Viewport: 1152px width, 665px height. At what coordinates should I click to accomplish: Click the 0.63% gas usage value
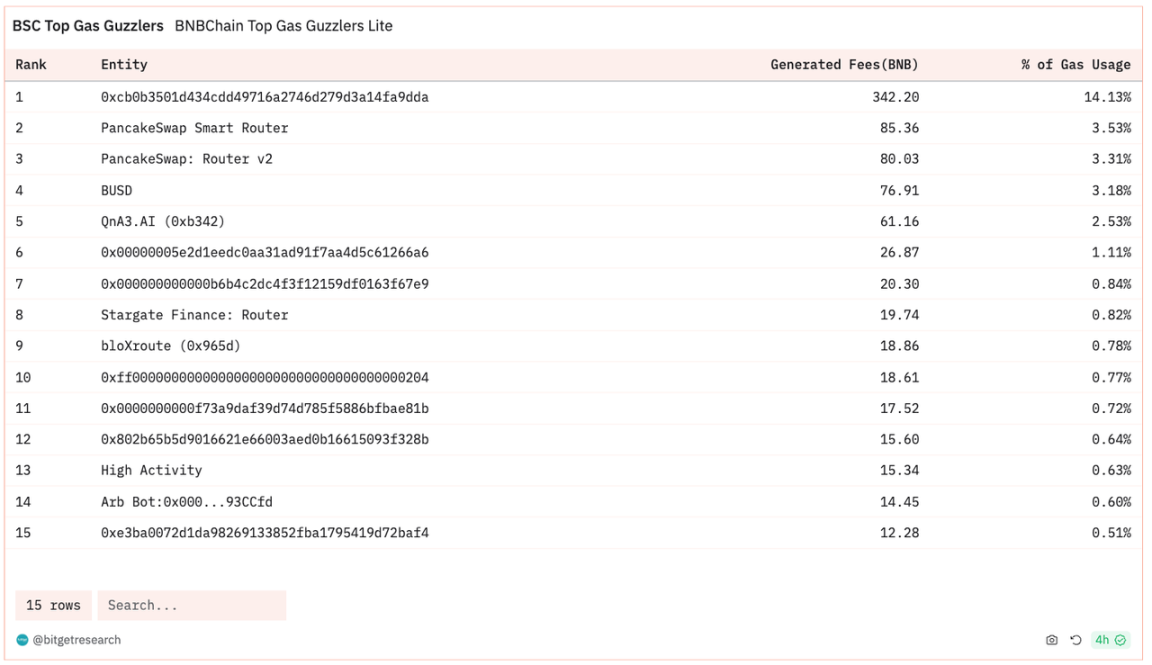pos(1111,470)
